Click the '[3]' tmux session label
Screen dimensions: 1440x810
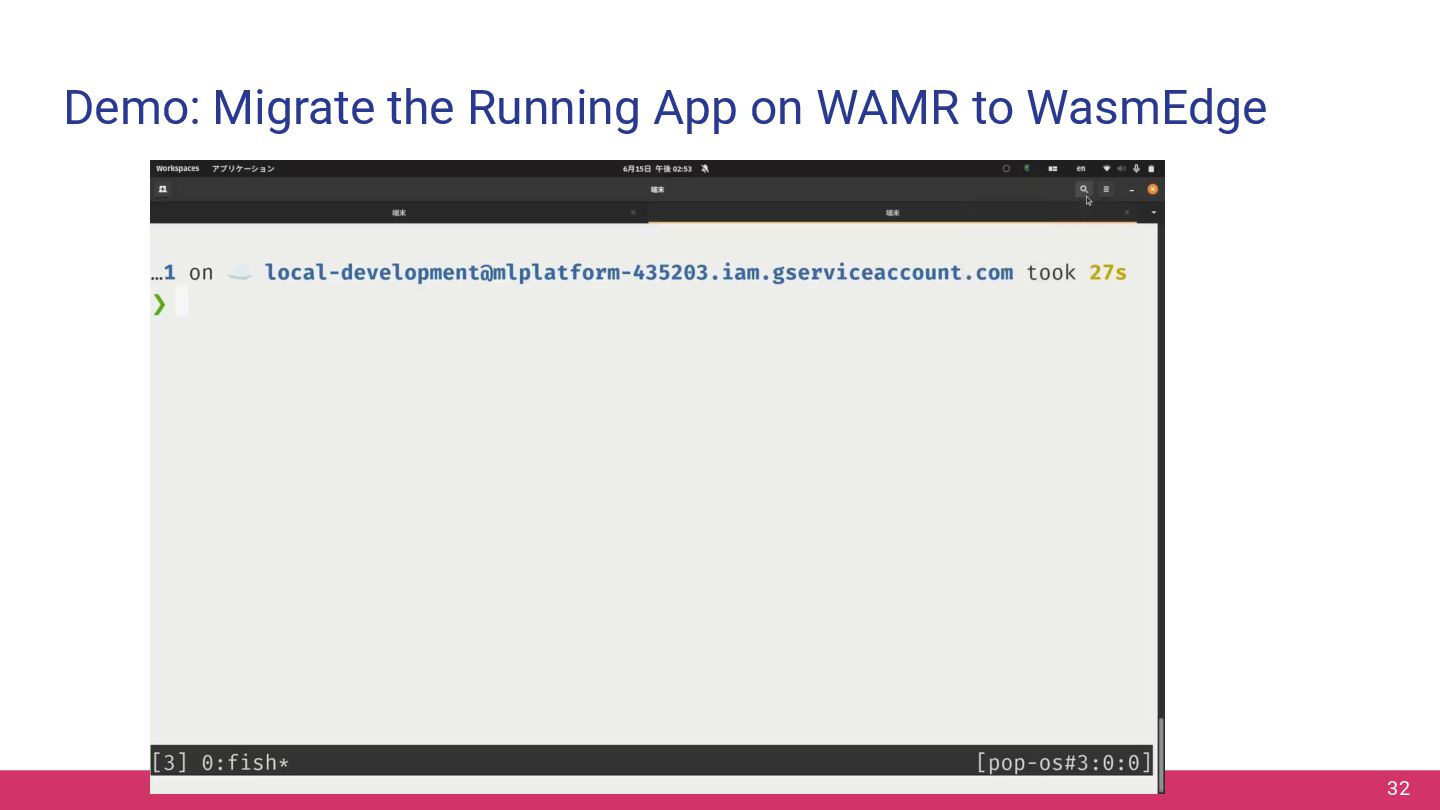169,763
